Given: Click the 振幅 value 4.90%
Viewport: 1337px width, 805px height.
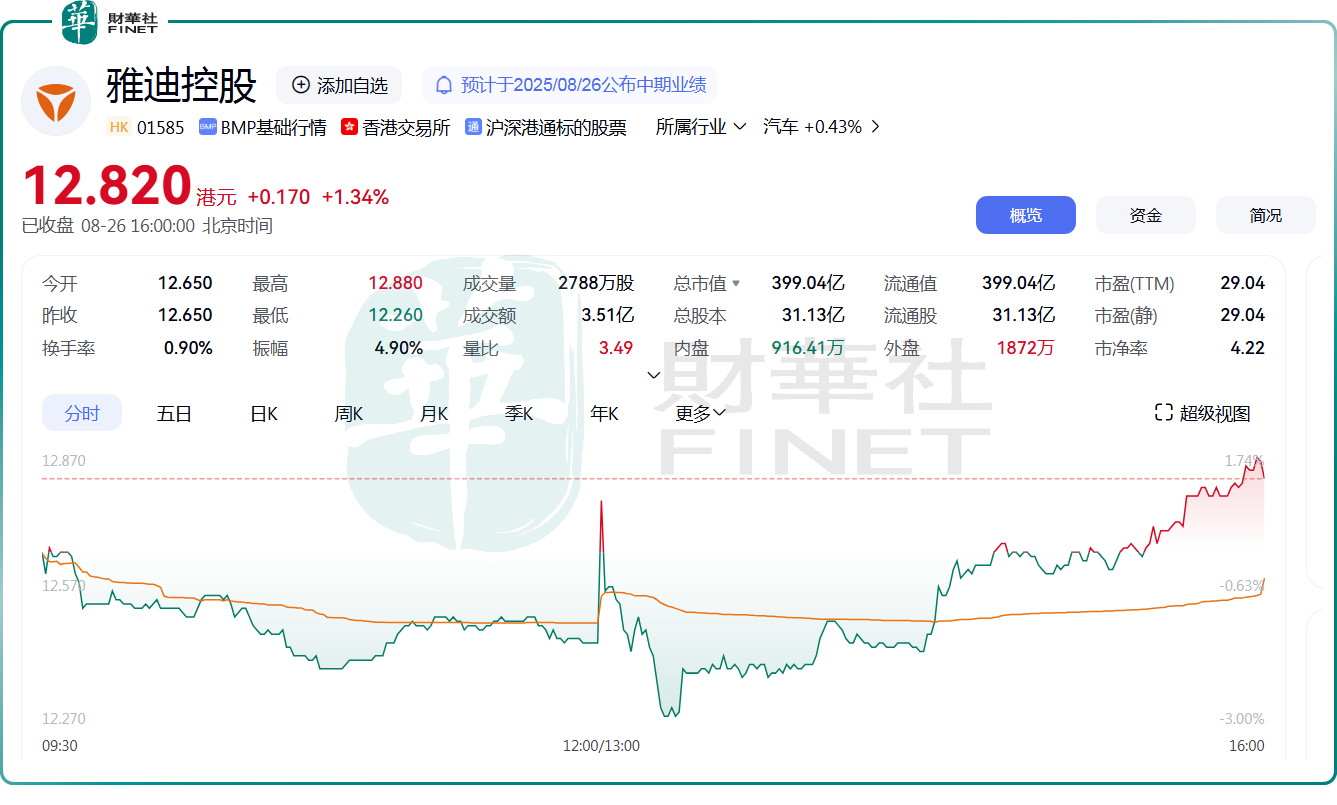Looking at the screenshot, I should point(399,348).
